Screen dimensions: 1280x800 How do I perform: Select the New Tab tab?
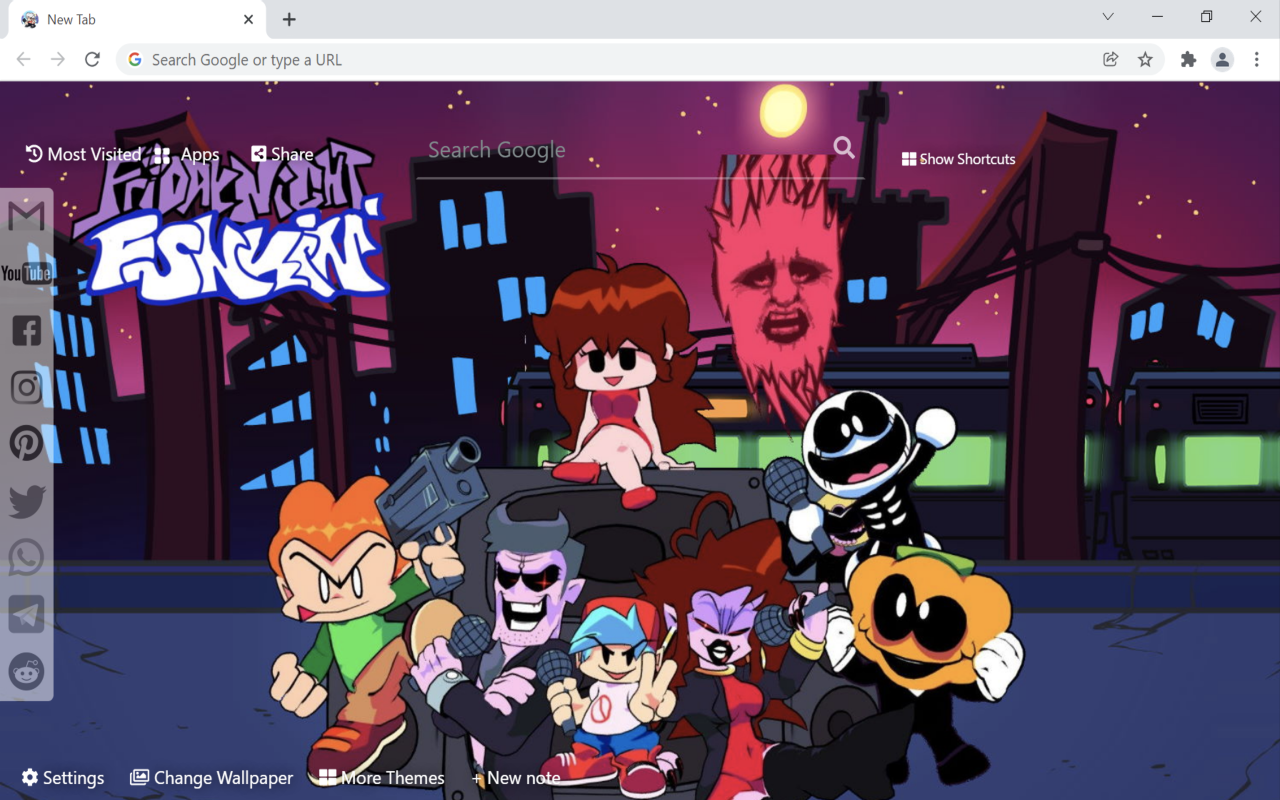tap(135, 20)
